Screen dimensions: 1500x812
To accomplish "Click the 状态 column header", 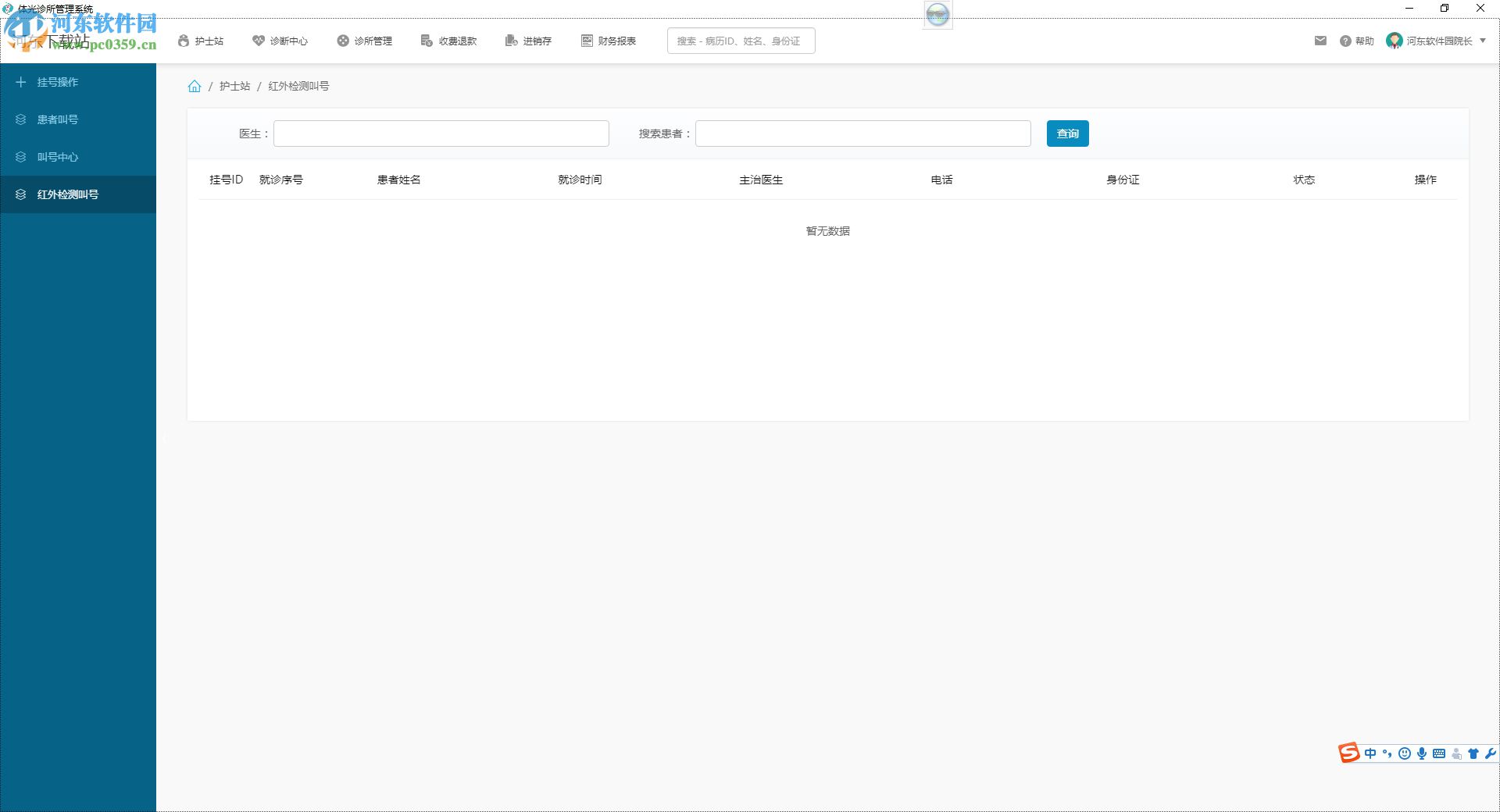I will coord(1304,180).
